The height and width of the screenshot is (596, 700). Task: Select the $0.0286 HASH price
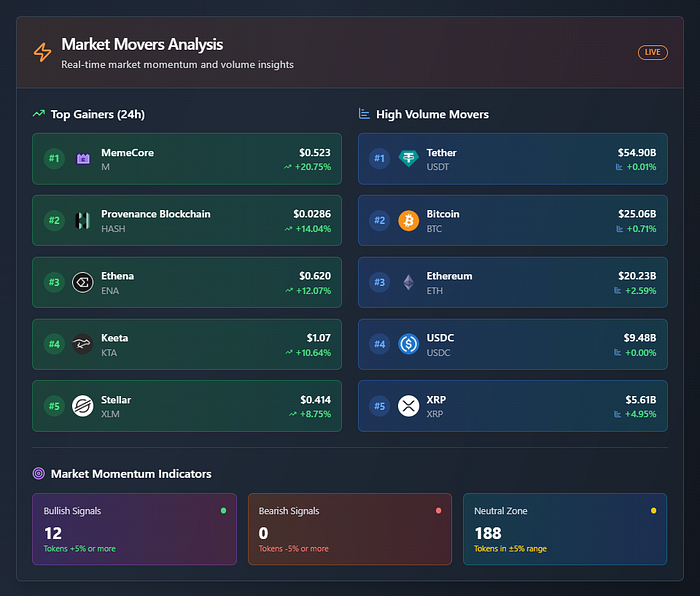click(312, 214)
